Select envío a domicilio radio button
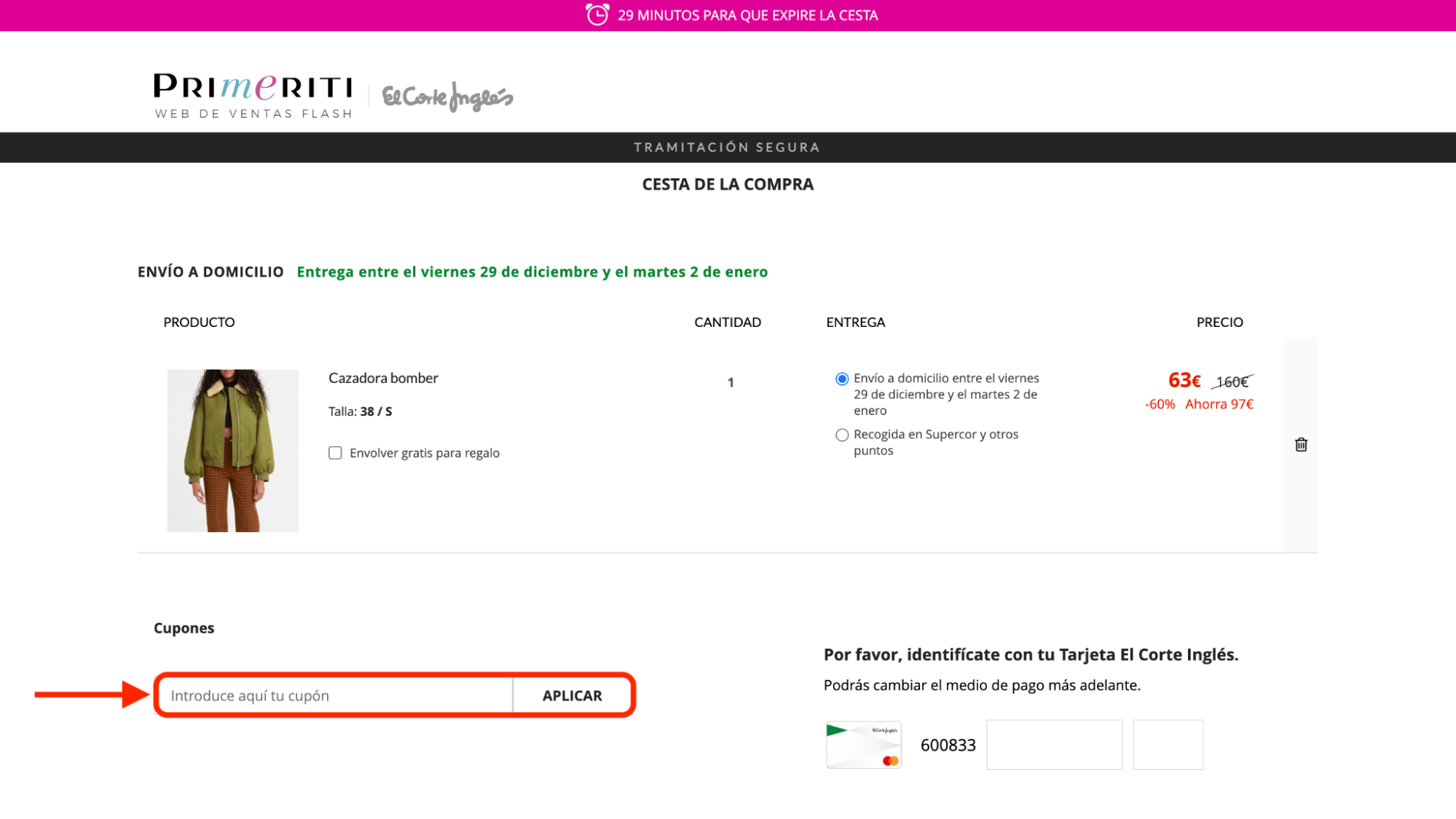This screenshot has height=819, width=1456. pyautogui.click(x=841, y=378)
